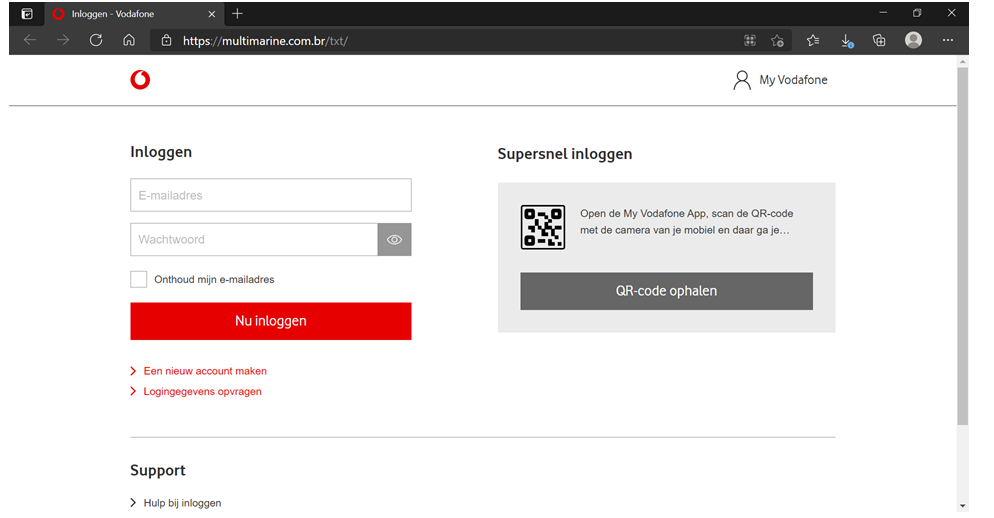Show password with the eye toggle
The height and width of the screenshot is (518, 994).
pyautogui.click(x=394, y=240)
